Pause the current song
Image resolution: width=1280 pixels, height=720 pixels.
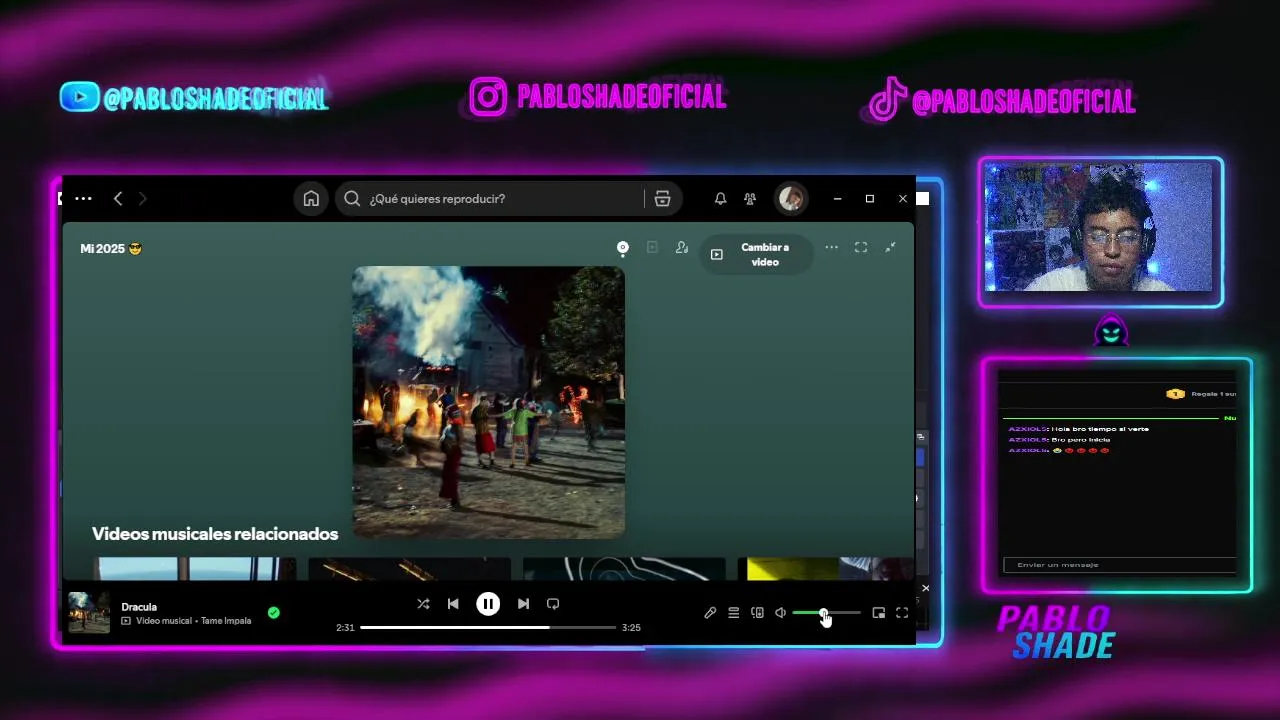488,604
